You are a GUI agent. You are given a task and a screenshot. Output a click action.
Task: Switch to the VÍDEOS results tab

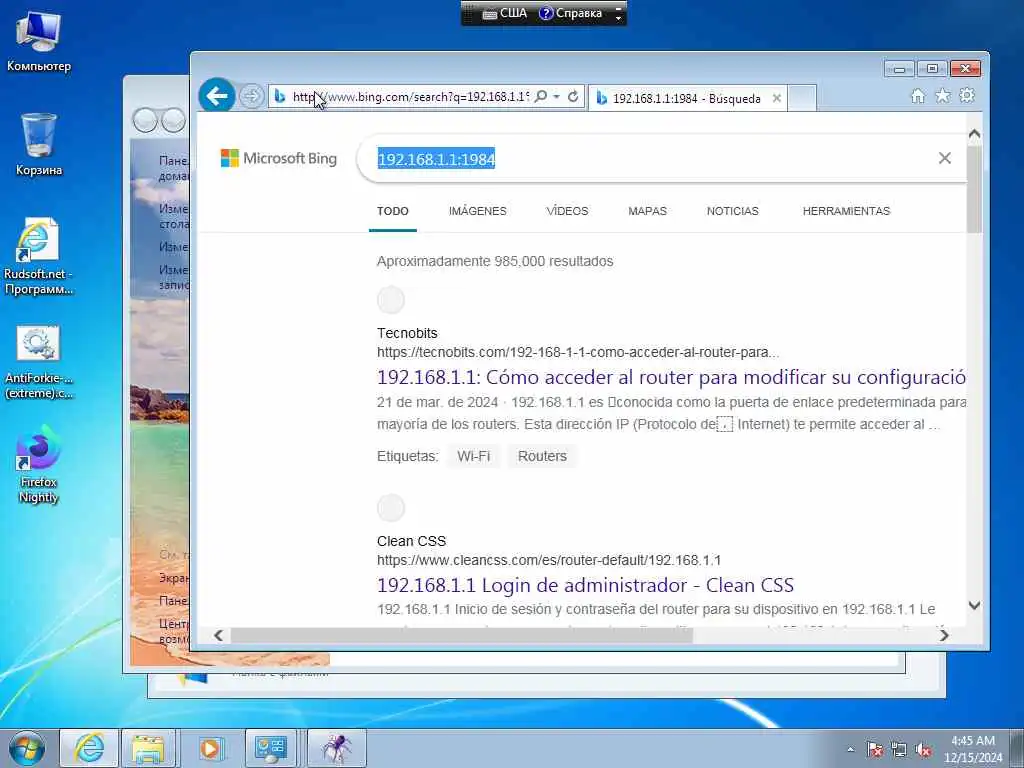point(567,211)
